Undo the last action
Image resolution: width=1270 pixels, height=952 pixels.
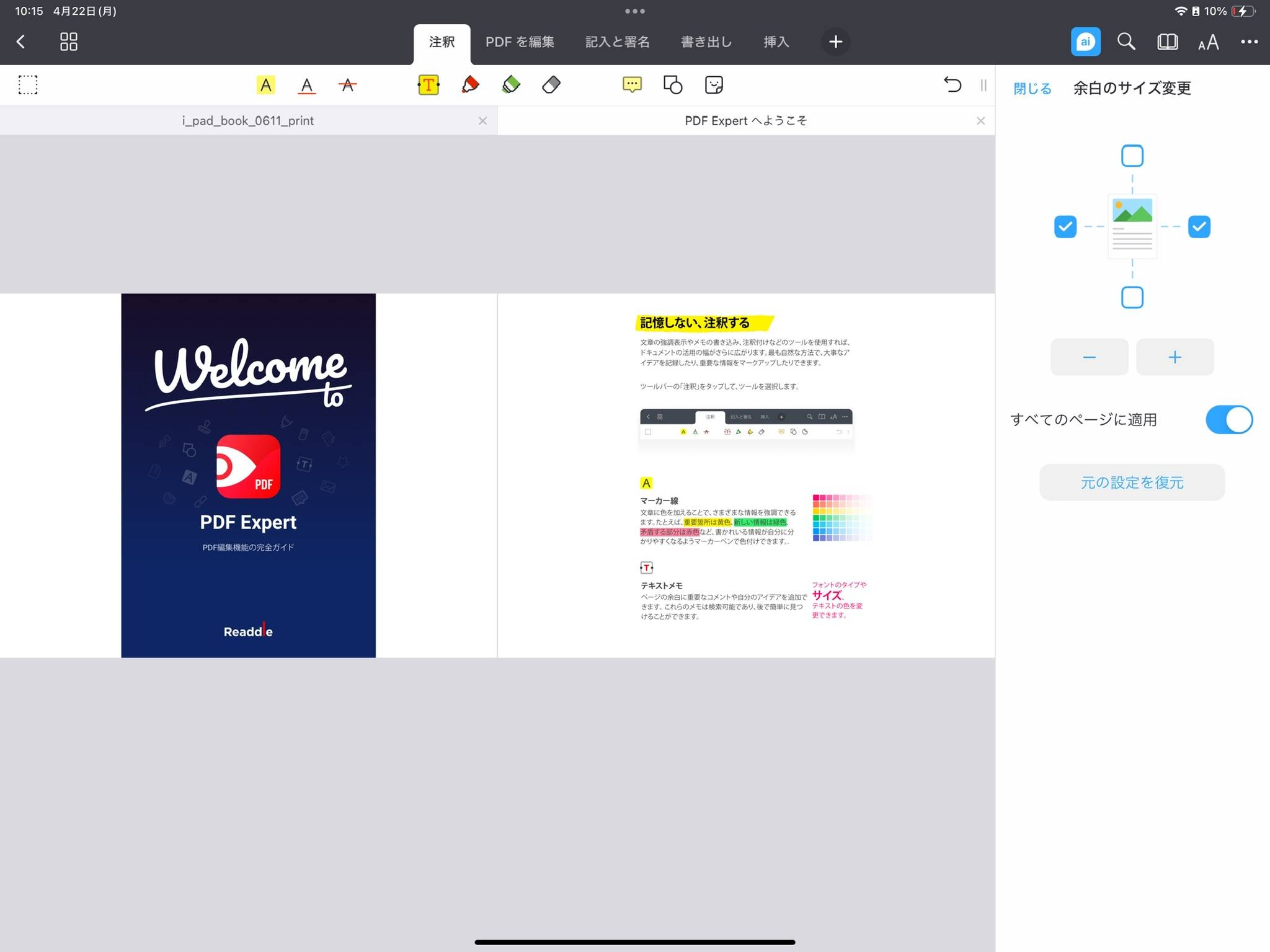tap(952, 84)
